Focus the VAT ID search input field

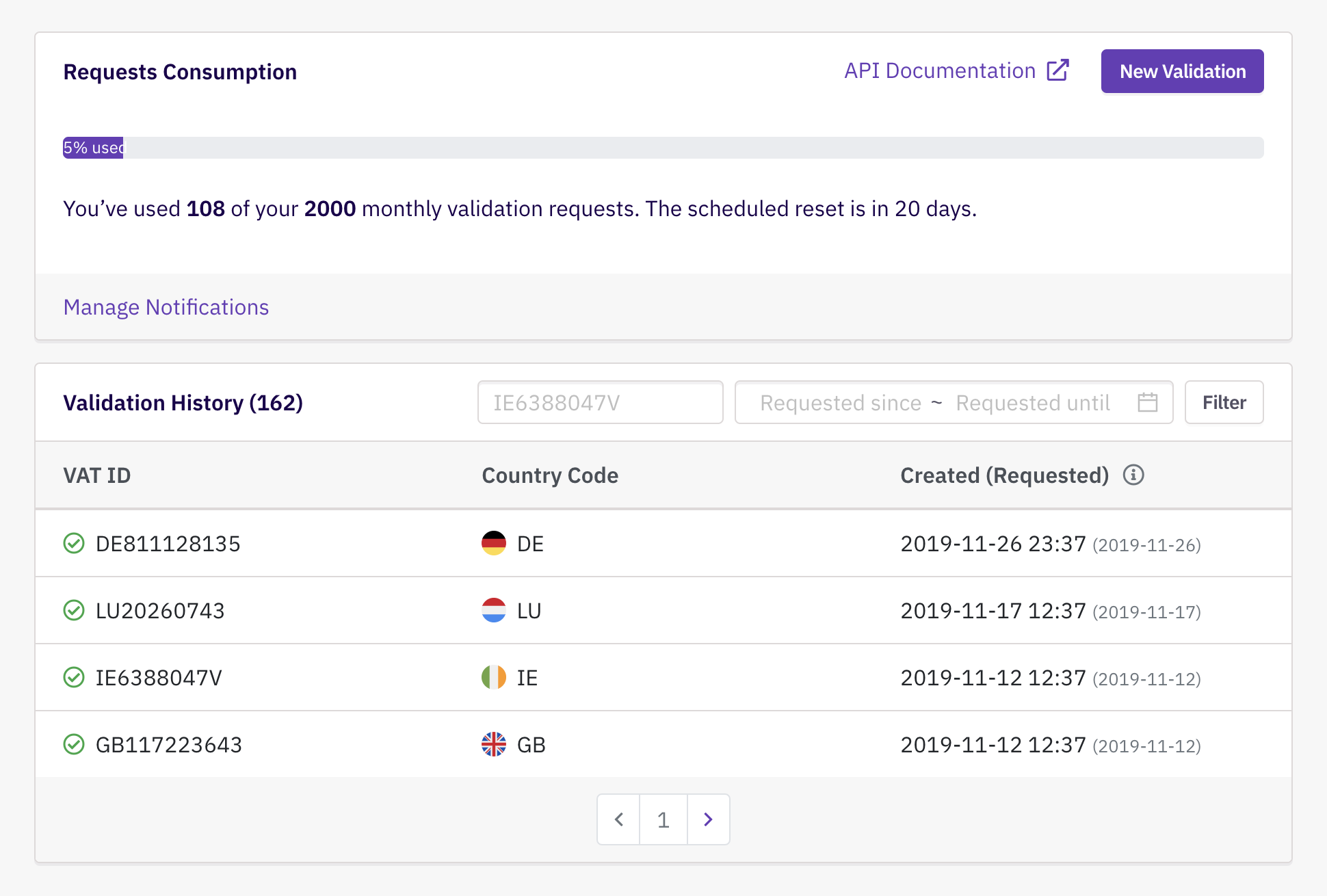600,402
